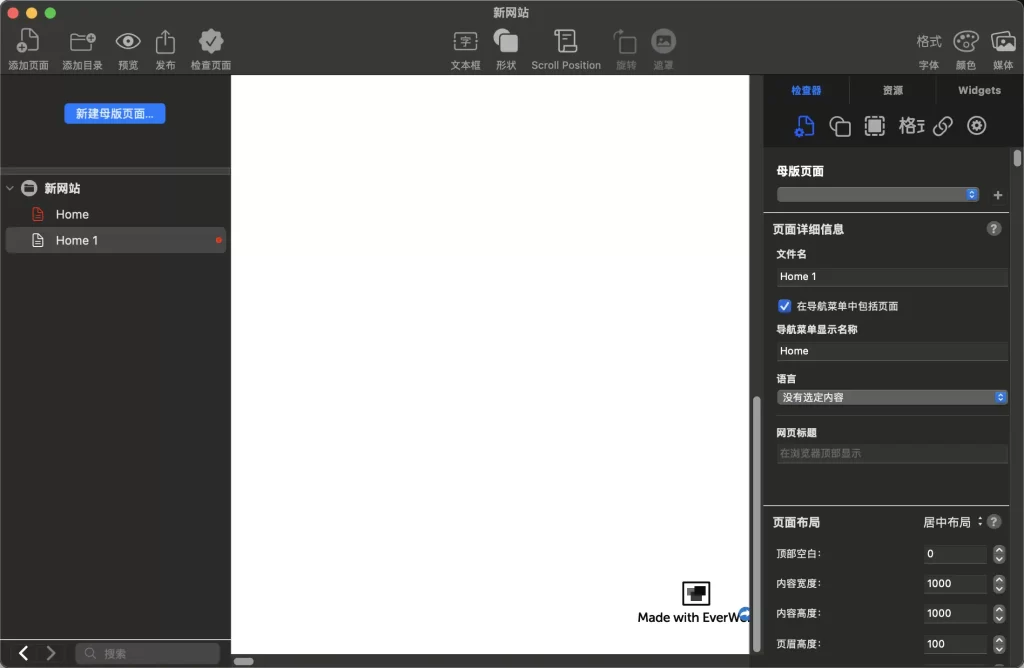Open the Format Fonts (字体) panel
The image size is (1024, 668).
929,42
